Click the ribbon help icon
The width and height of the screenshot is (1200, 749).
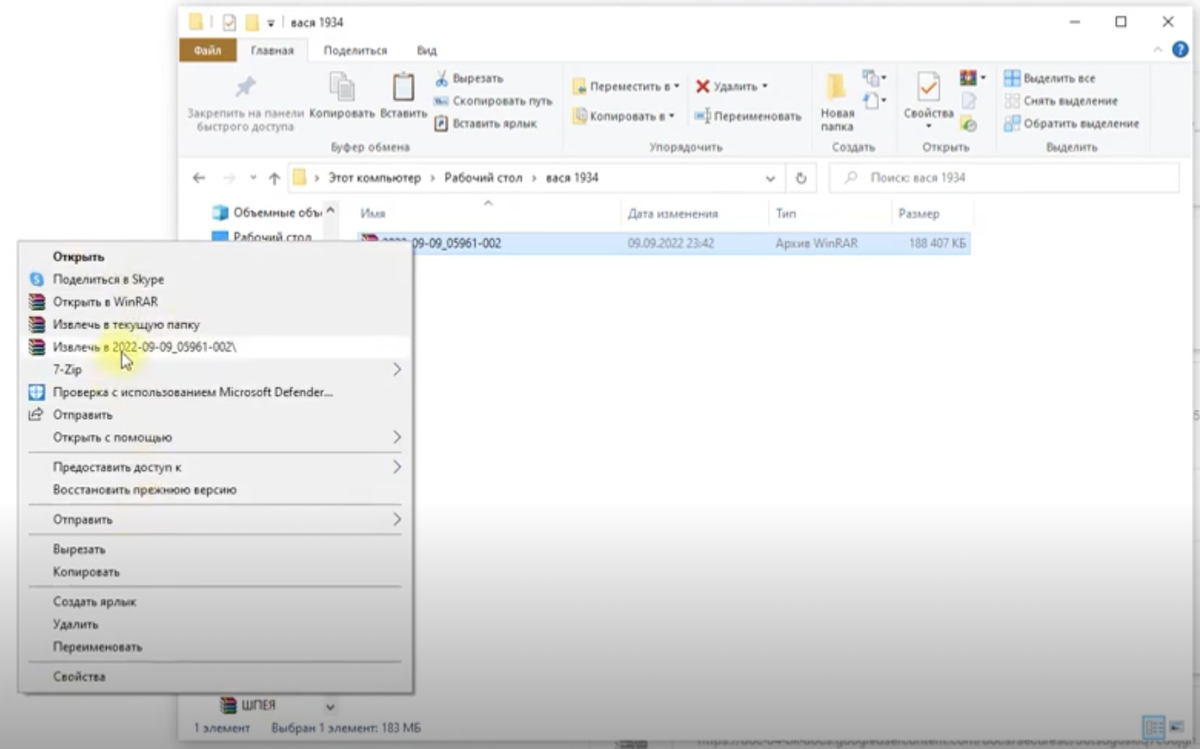coord(1180,49)
